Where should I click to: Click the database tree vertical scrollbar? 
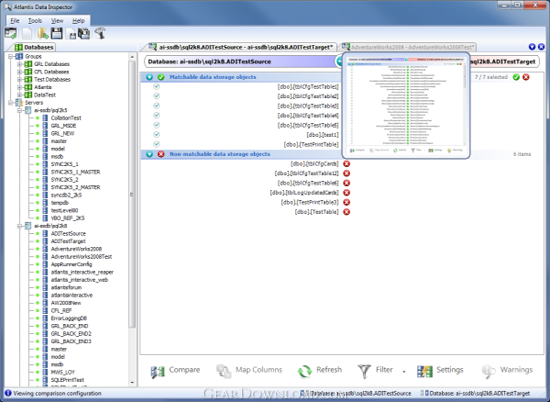[132, 195]
